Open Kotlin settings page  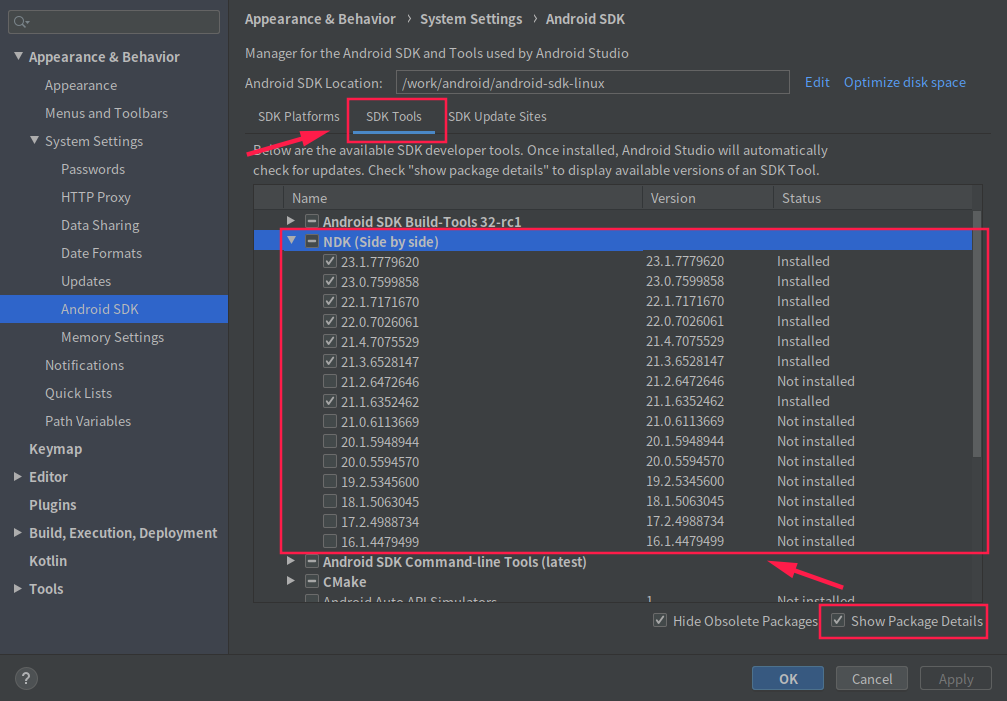(48, 560)
